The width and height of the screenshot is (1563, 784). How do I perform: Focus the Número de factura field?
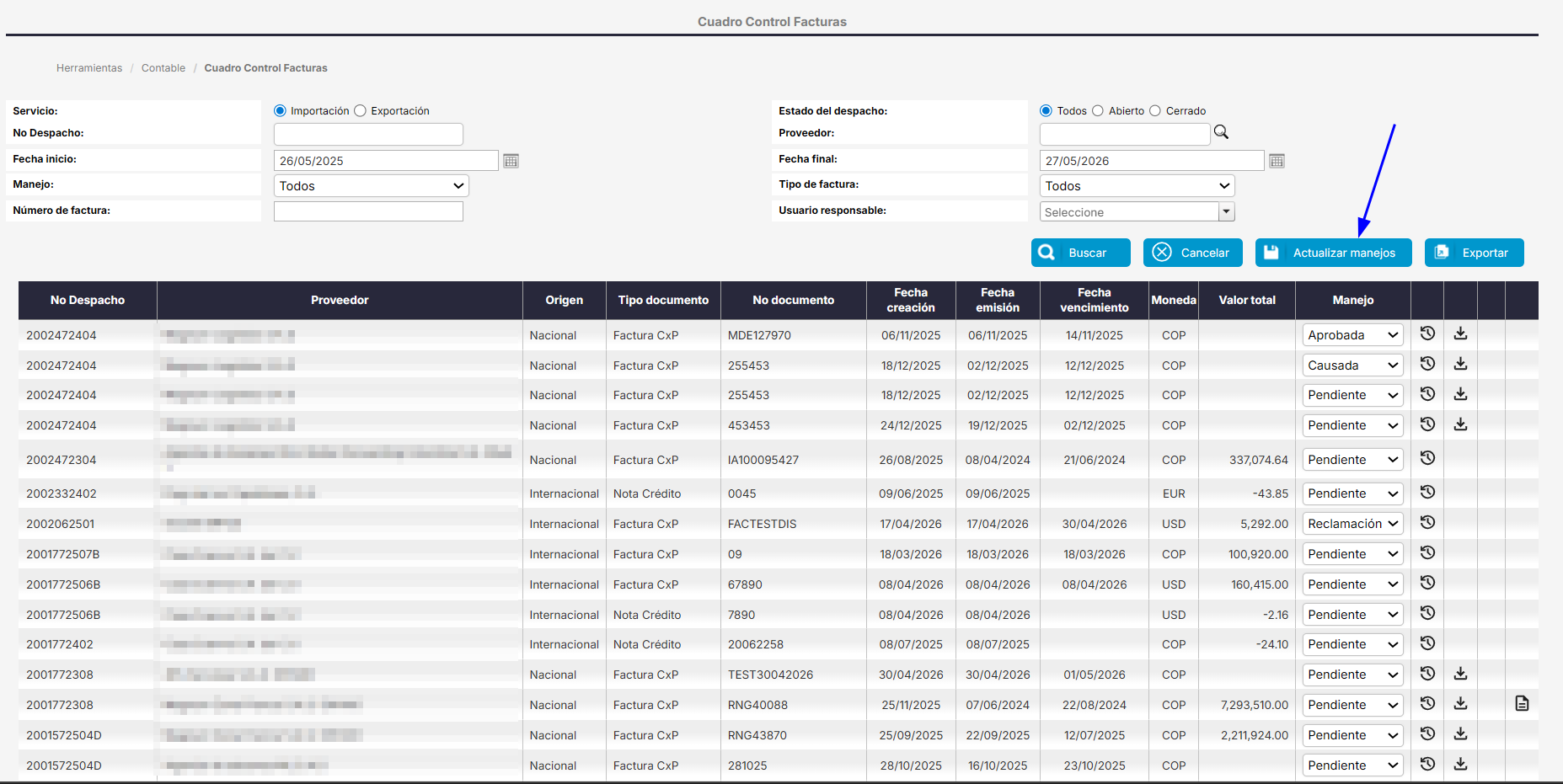click(x=368, y=211)
